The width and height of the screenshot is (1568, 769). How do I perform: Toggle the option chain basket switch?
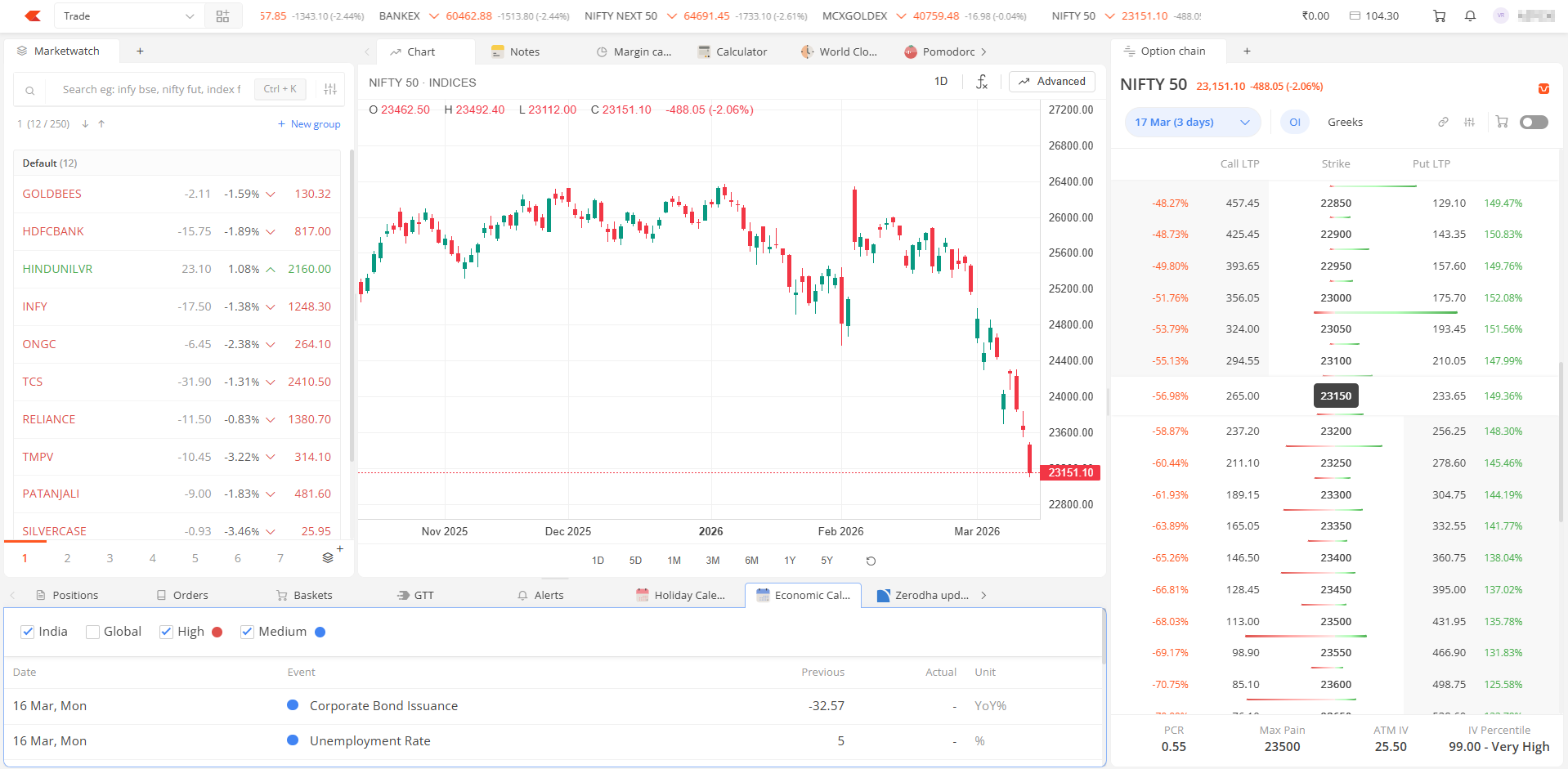pos(1533,123)
